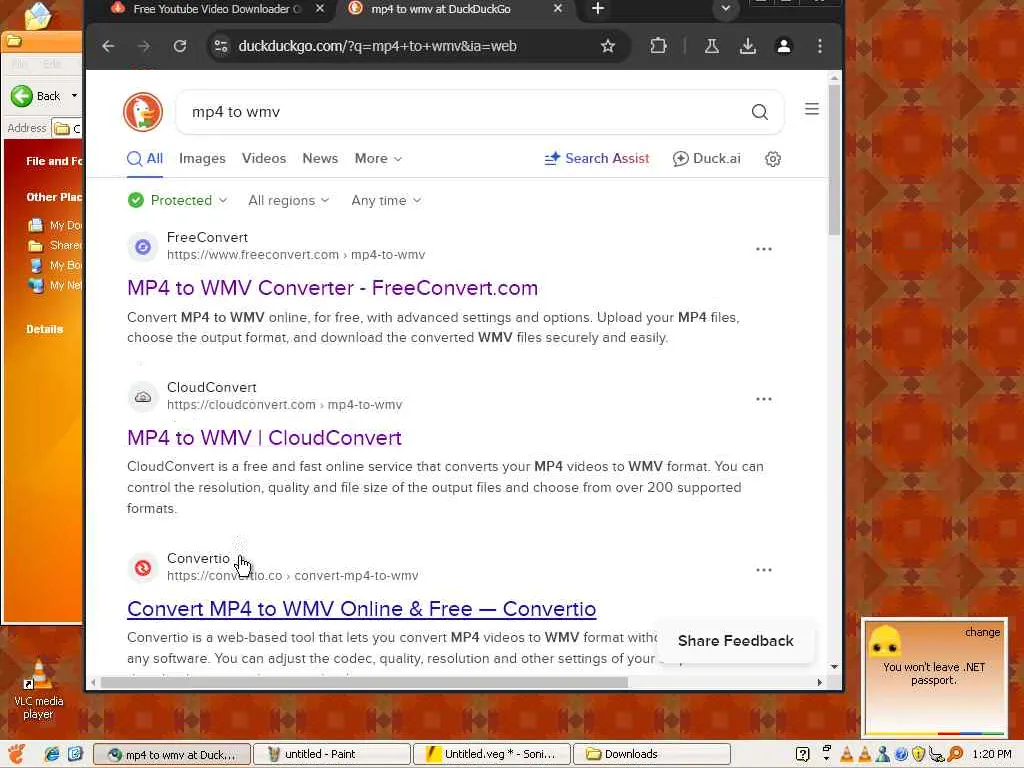Click the Back button in Explorer window
Image resolution: width=1024 pixels, height=768 pixels.
coord(36,96)
